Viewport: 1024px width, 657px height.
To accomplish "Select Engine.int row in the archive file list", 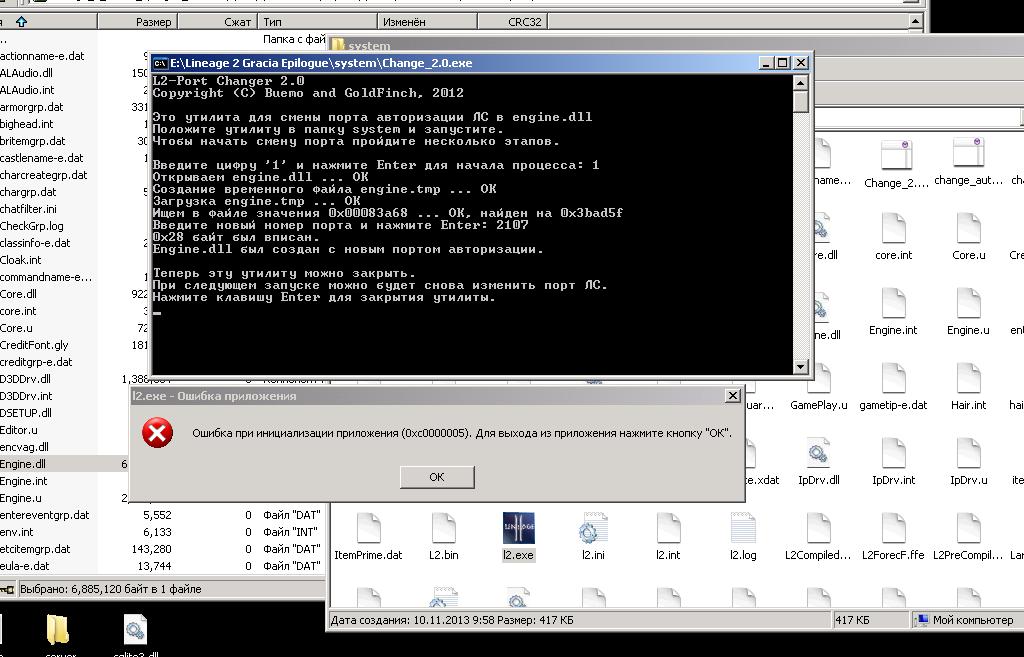I will pos(24,481).
